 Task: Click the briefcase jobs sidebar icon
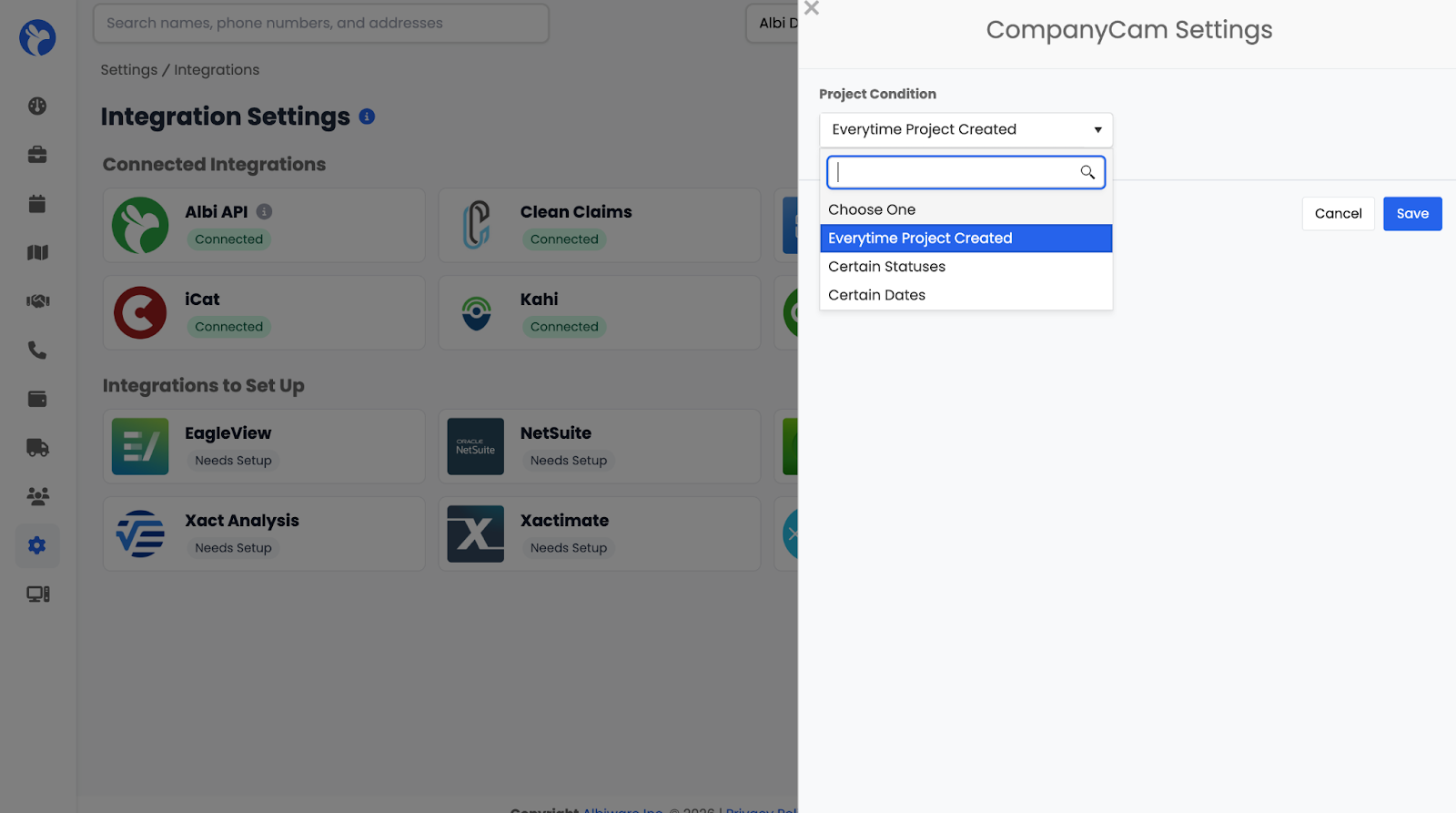pyautogui.click(x=37, y=155)
